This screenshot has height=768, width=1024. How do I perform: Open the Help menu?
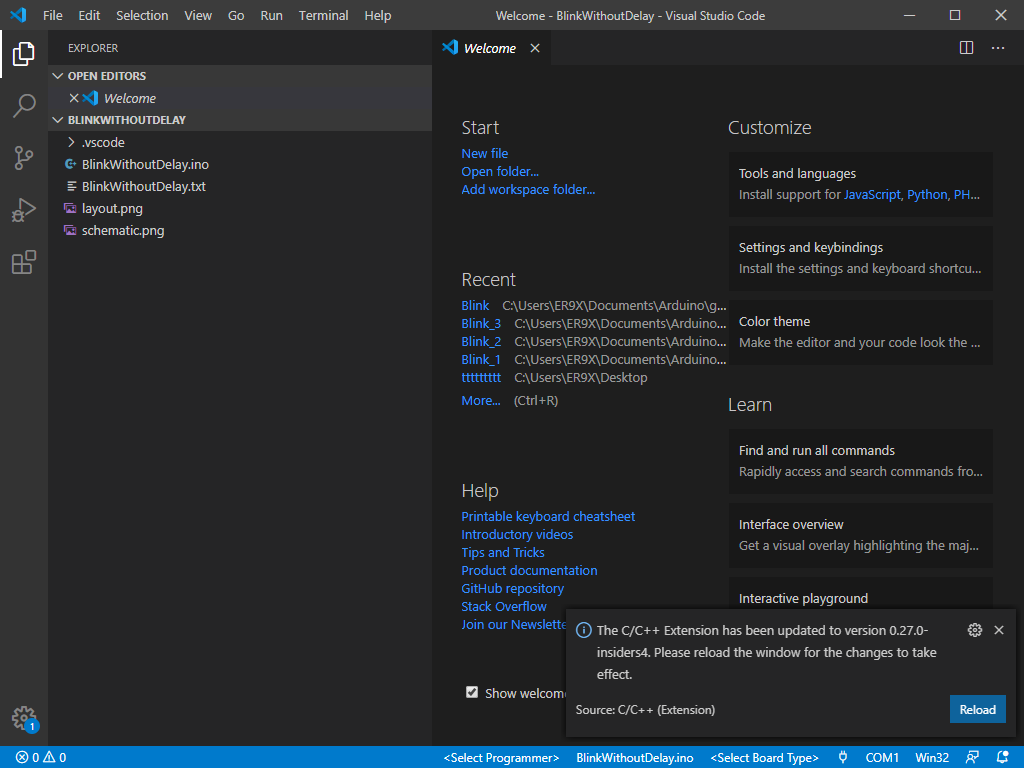coord(377,16)
